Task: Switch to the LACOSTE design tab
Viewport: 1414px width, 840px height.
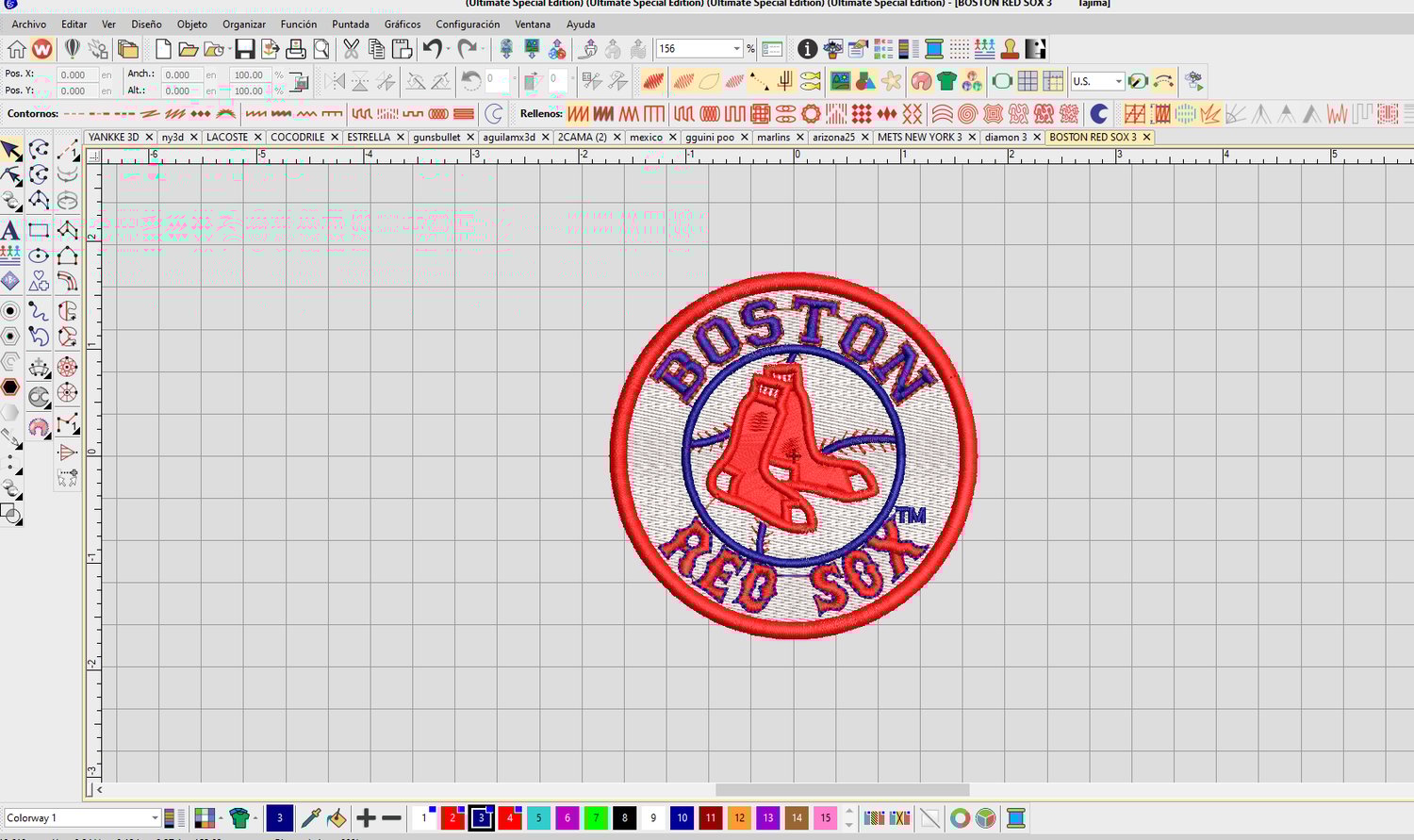Action: click(x=227, y=137)
